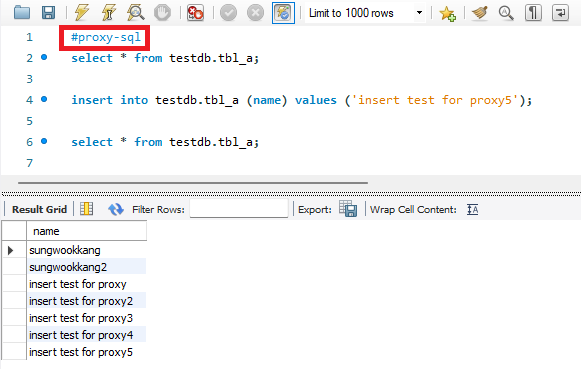Select the cell insert test for proxy2

pyautogui.click(x=87, y=301)
